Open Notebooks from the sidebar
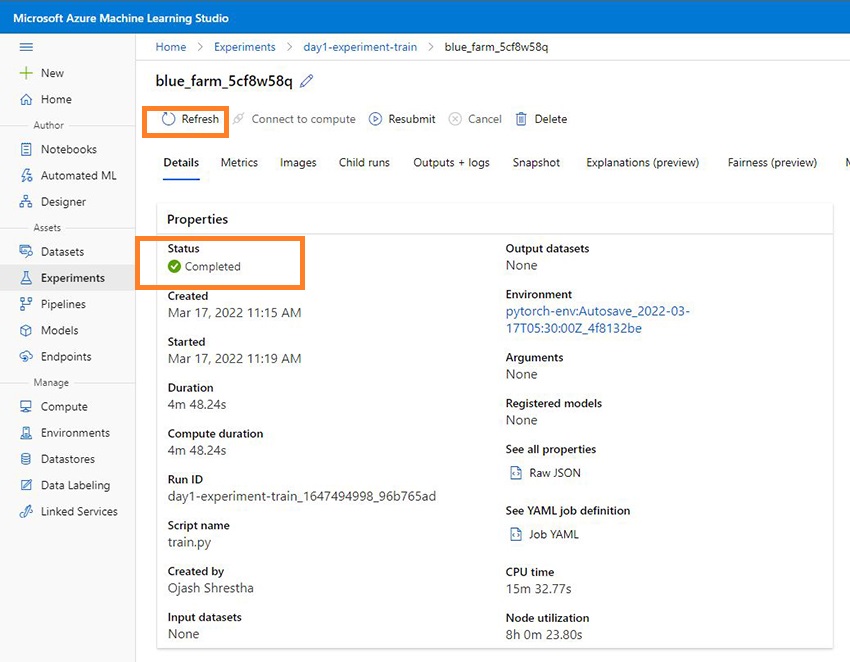850x662 pixels. (68, 149)
